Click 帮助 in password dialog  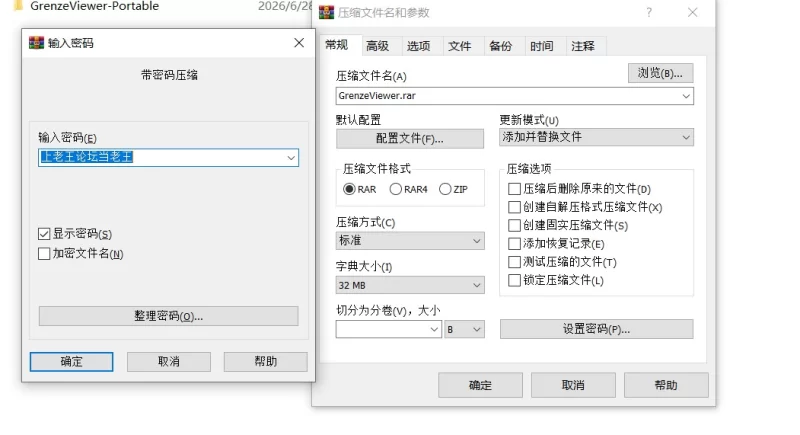pyautogui.click(x=265, y=362)
